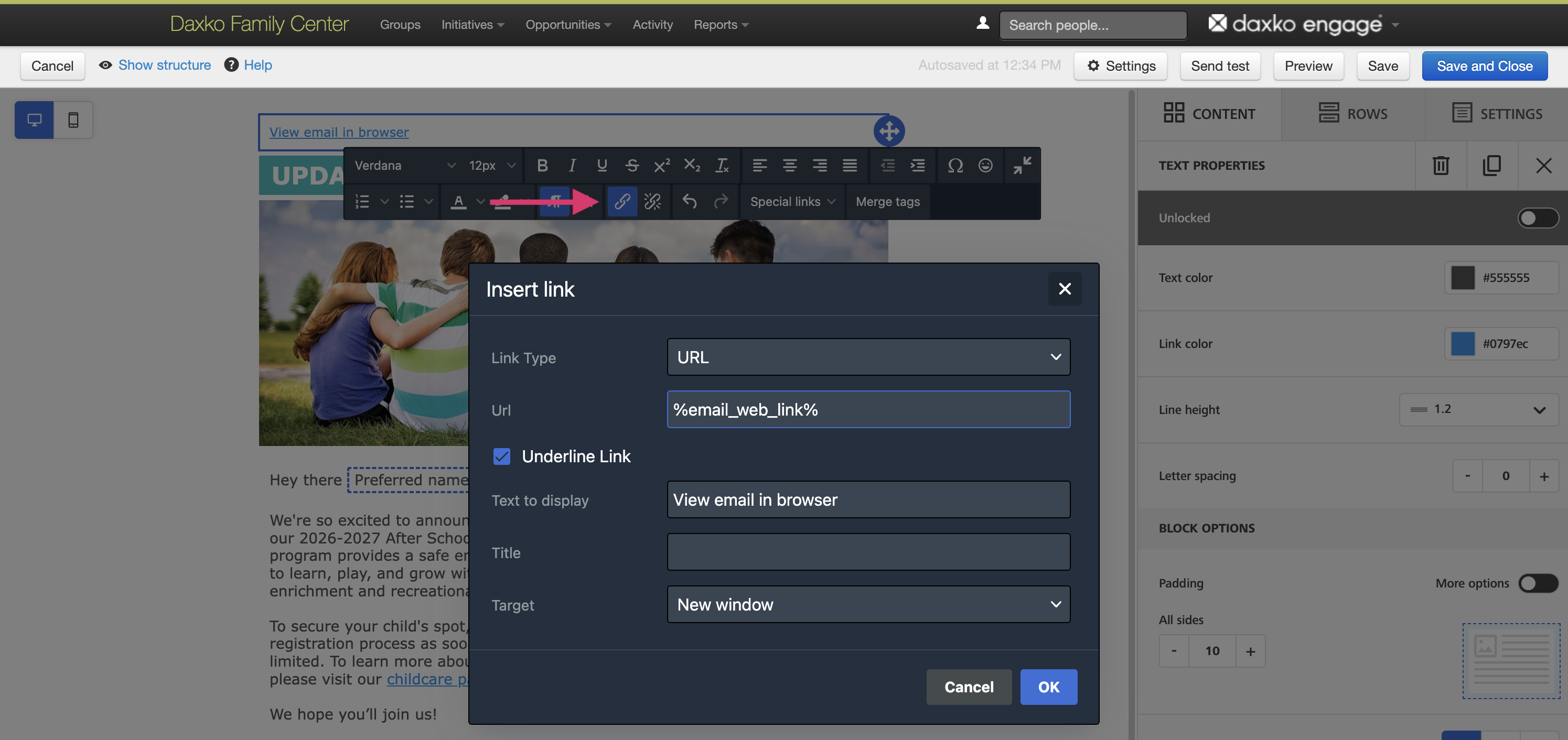1568x740 pixels.
Task: Click the Send test button
Action: click(1220, 66)
